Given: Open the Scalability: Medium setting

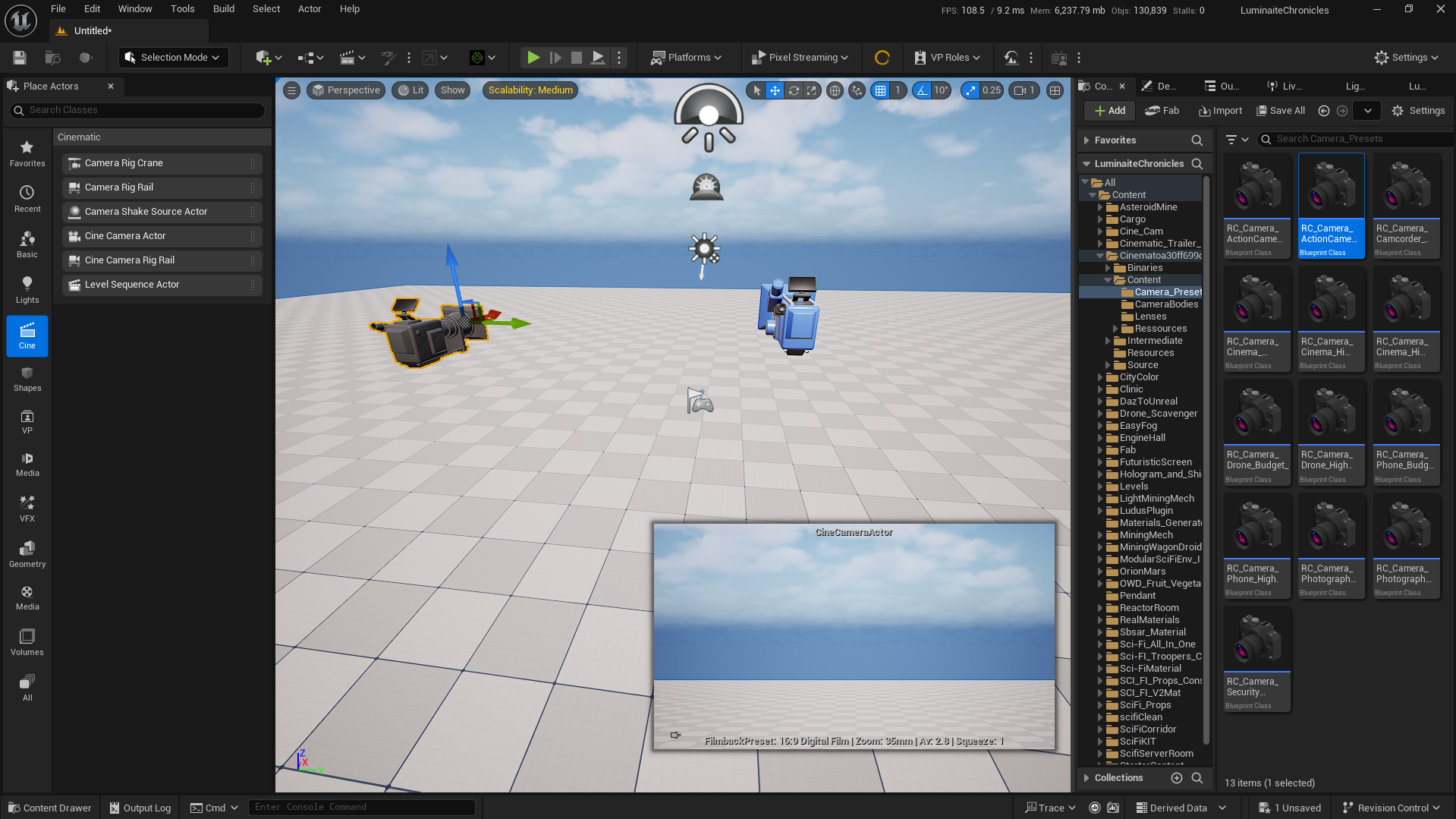Looking at the screenshot, I should pos(530,90).
